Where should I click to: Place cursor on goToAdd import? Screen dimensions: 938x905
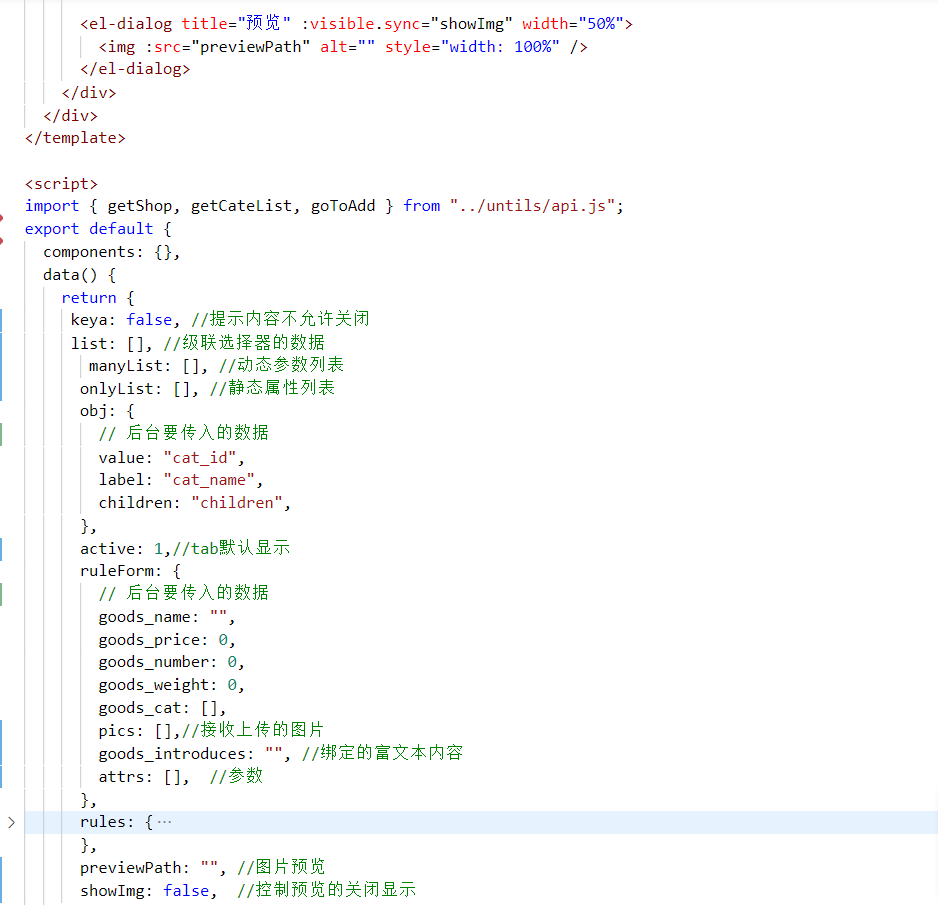pos(342,206)
